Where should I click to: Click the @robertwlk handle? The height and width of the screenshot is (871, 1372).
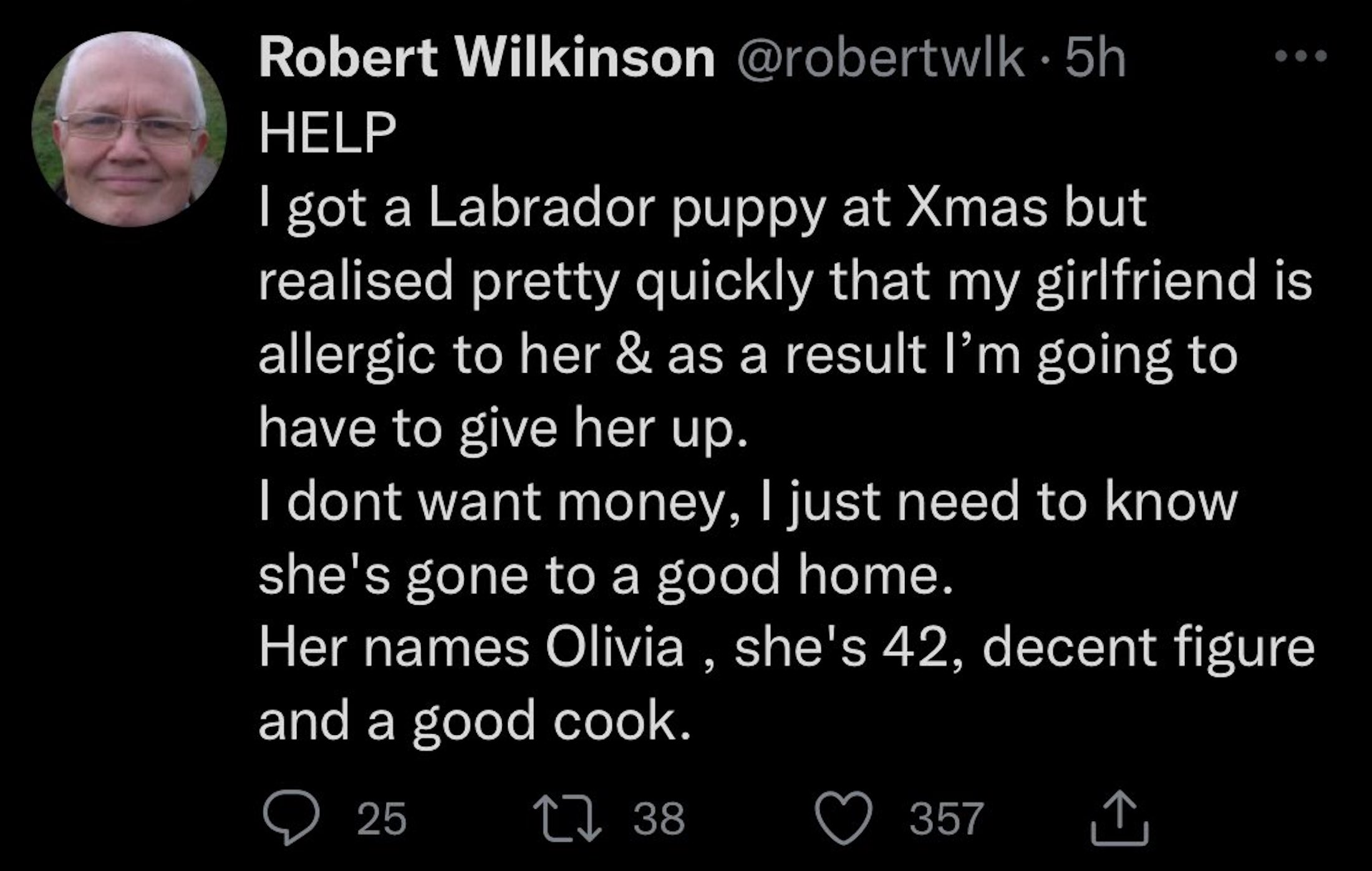point(880,59)
